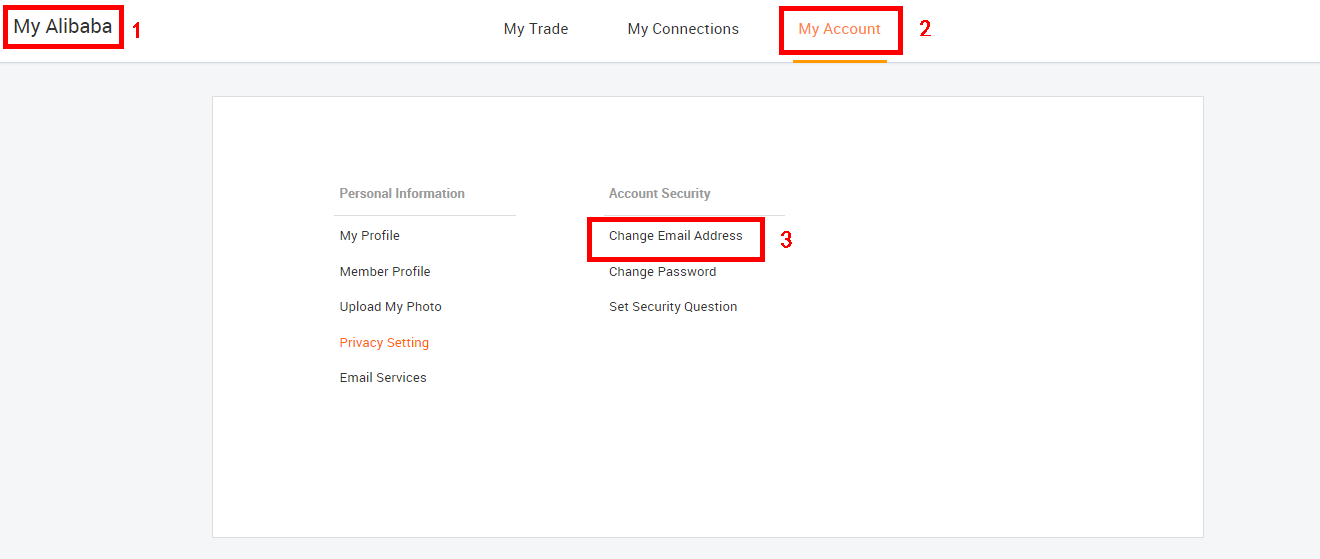The width and height of the screenshot is (1320, 559).
Task: Open Upload My Photo link
Action: (x=390, y=307)
